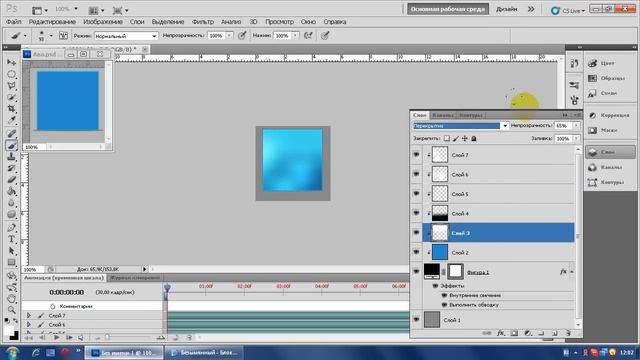Toggle visibility of Фигура 1 layer
Screen dimensions: 640x360
(x=416, y=271)
